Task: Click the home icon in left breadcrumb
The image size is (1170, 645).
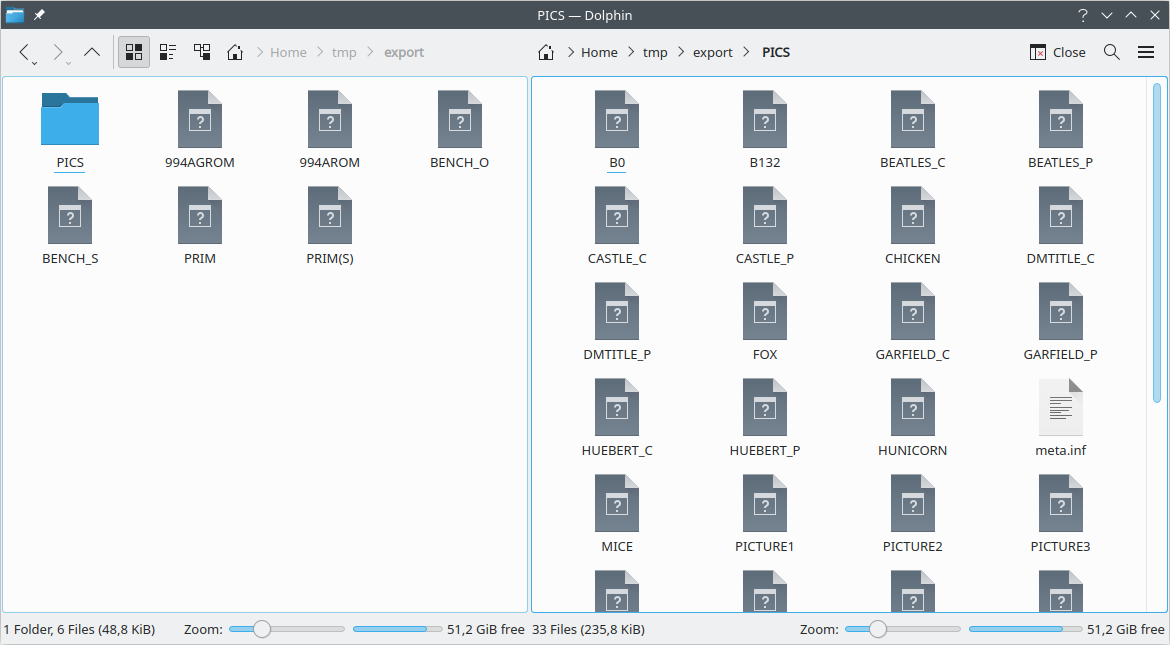Action: pos(235,52)
